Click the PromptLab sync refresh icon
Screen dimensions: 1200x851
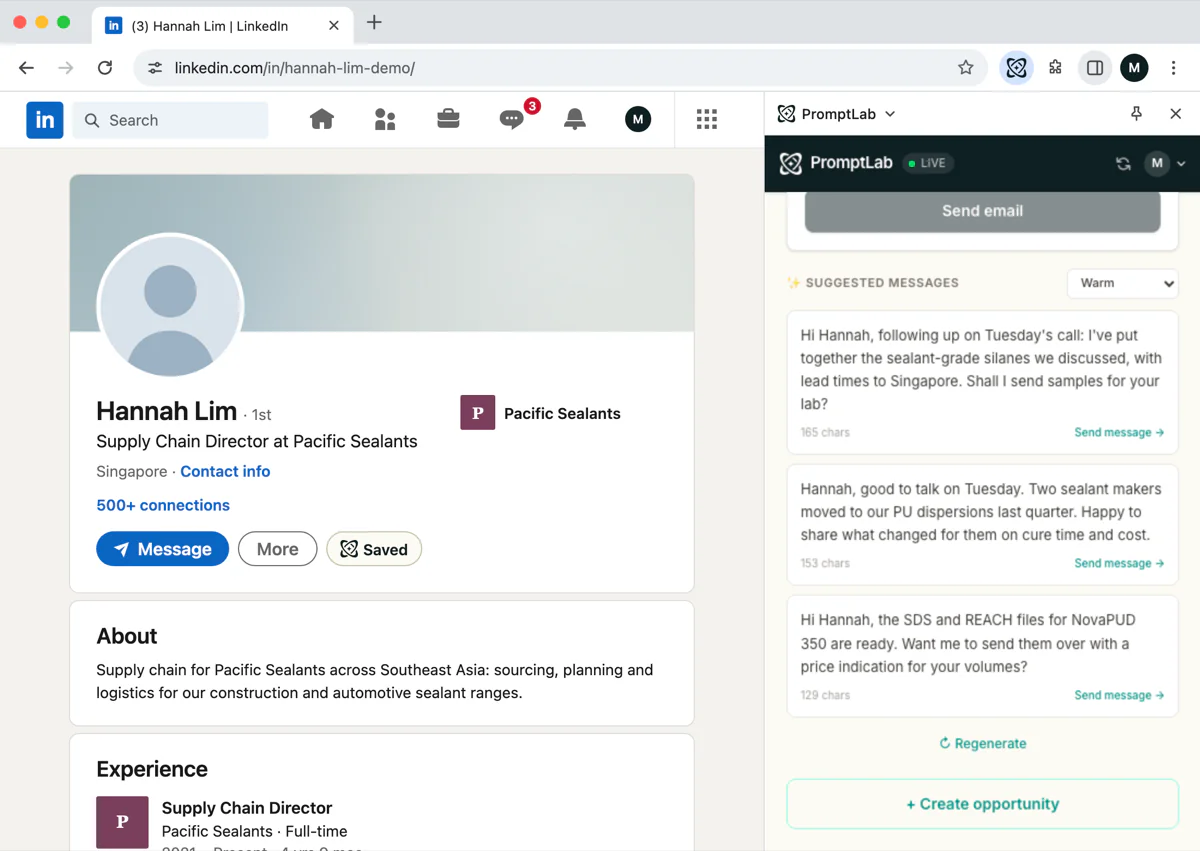click(x=1123, y=163)
